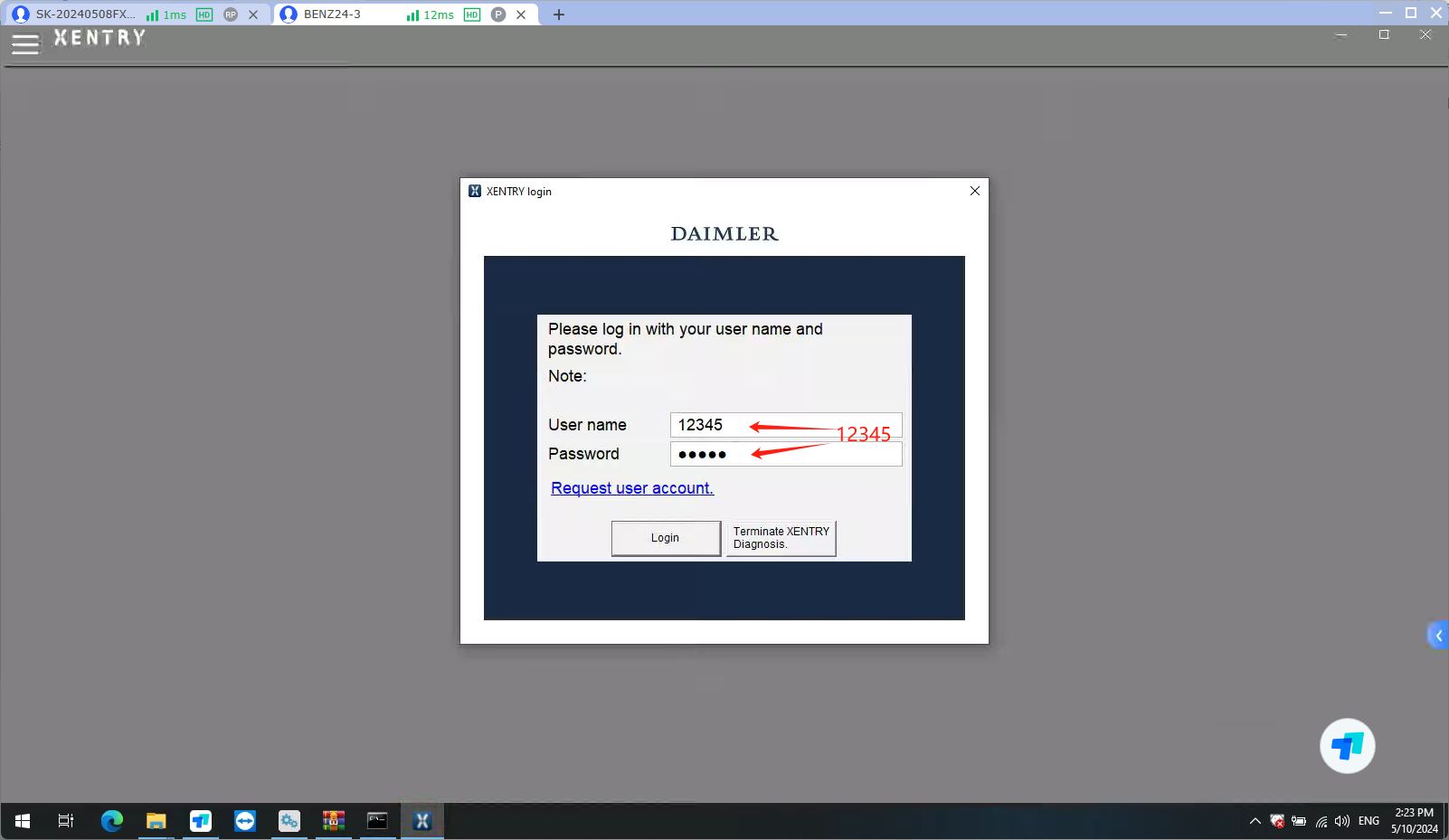Click the command prompt icon in the taskbar
The width and height of the screenshot is (1449, 840).
pos(377,821)
